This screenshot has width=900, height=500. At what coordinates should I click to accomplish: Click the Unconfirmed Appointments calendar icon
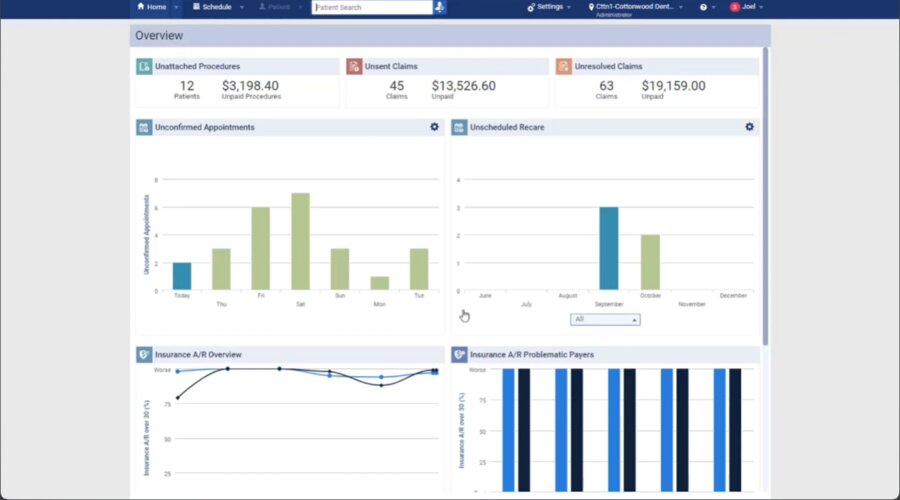pyautogui.click(x=144, y=127)
